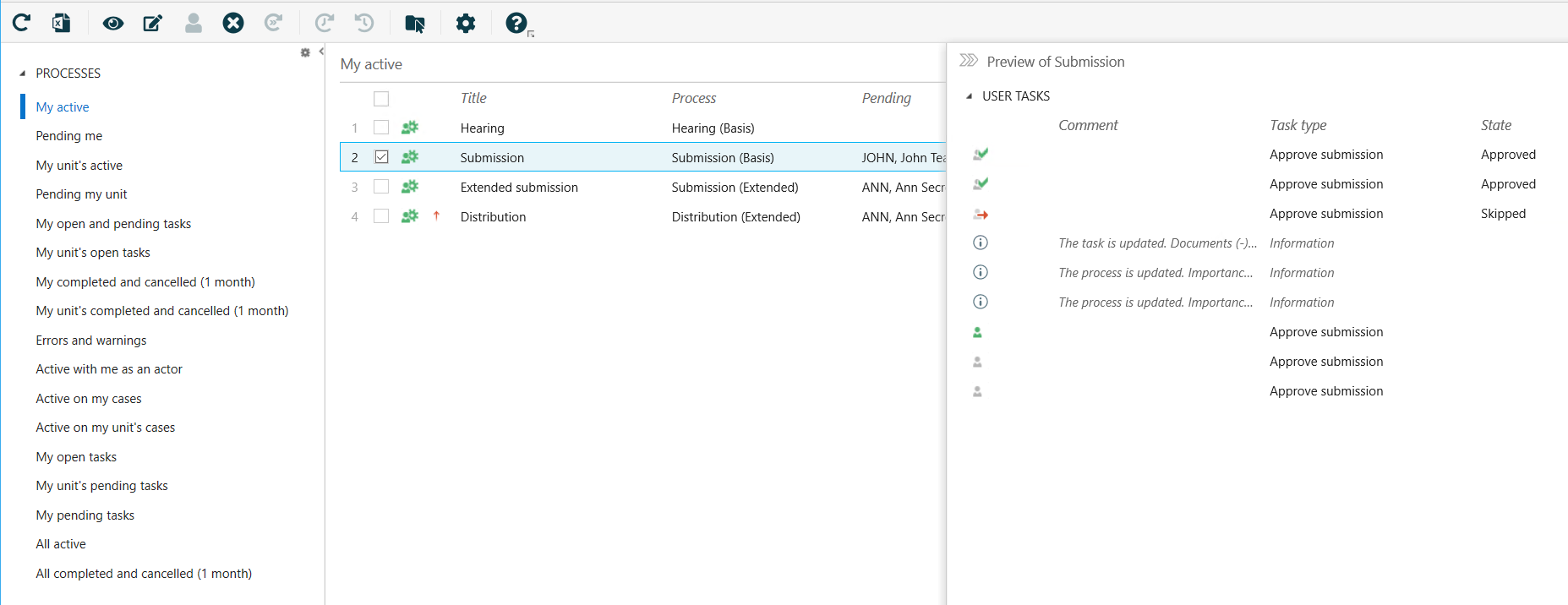This screenshot has height=605, width=1568.
Task: Open the Extended submission process
Action: (x=519, y=188)
